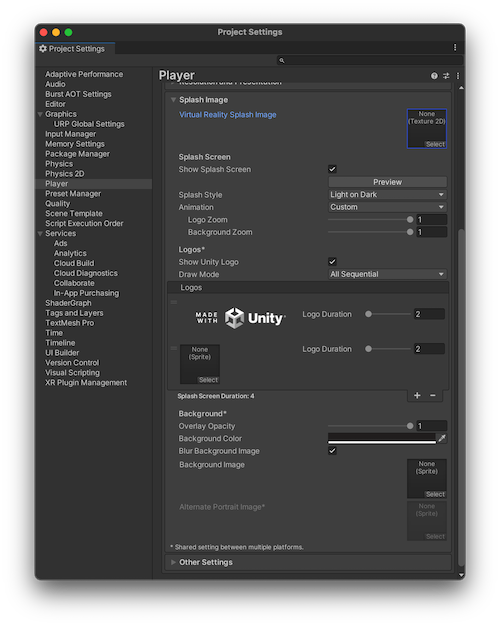The image size is (500, 626).
Task: Toggle Blur Background Image checkbox
Action: tap(332, 451)
